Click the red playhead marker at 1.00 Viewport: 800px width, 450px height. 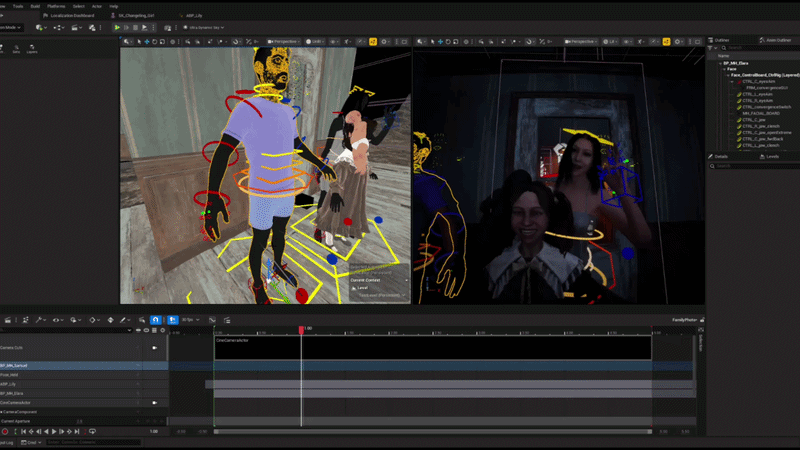pos(302,330)
